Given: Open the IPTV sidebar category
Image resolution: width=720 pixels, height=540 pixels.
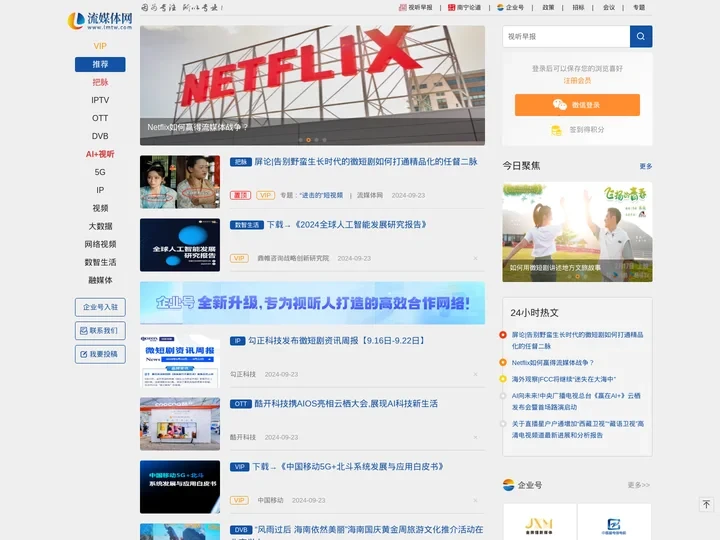Looking at the screenshot, I should point(100,100).
